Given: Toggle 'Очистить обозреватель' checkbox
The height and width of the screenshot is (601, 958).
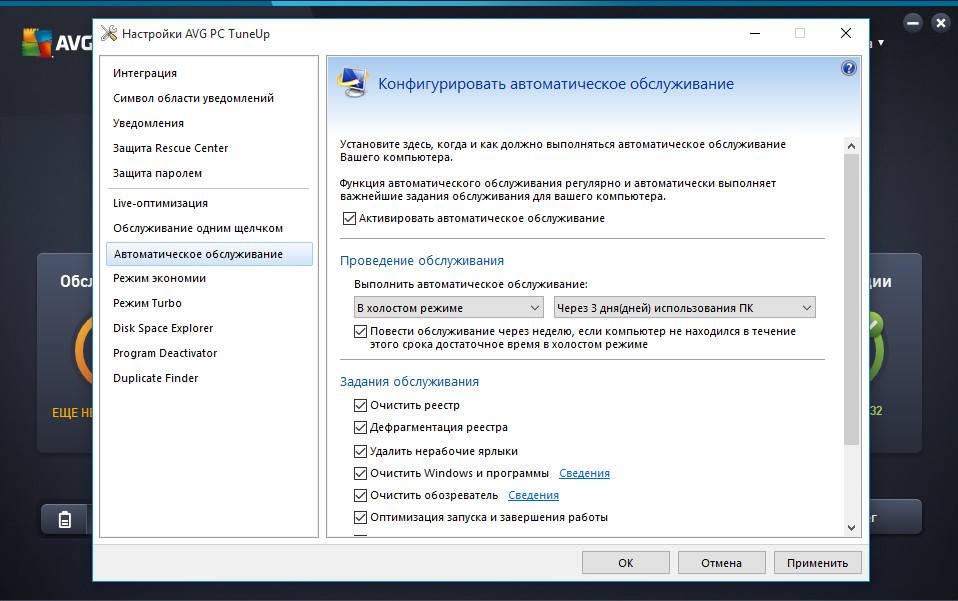Looking at the screenshot, I should coord(360,495).
